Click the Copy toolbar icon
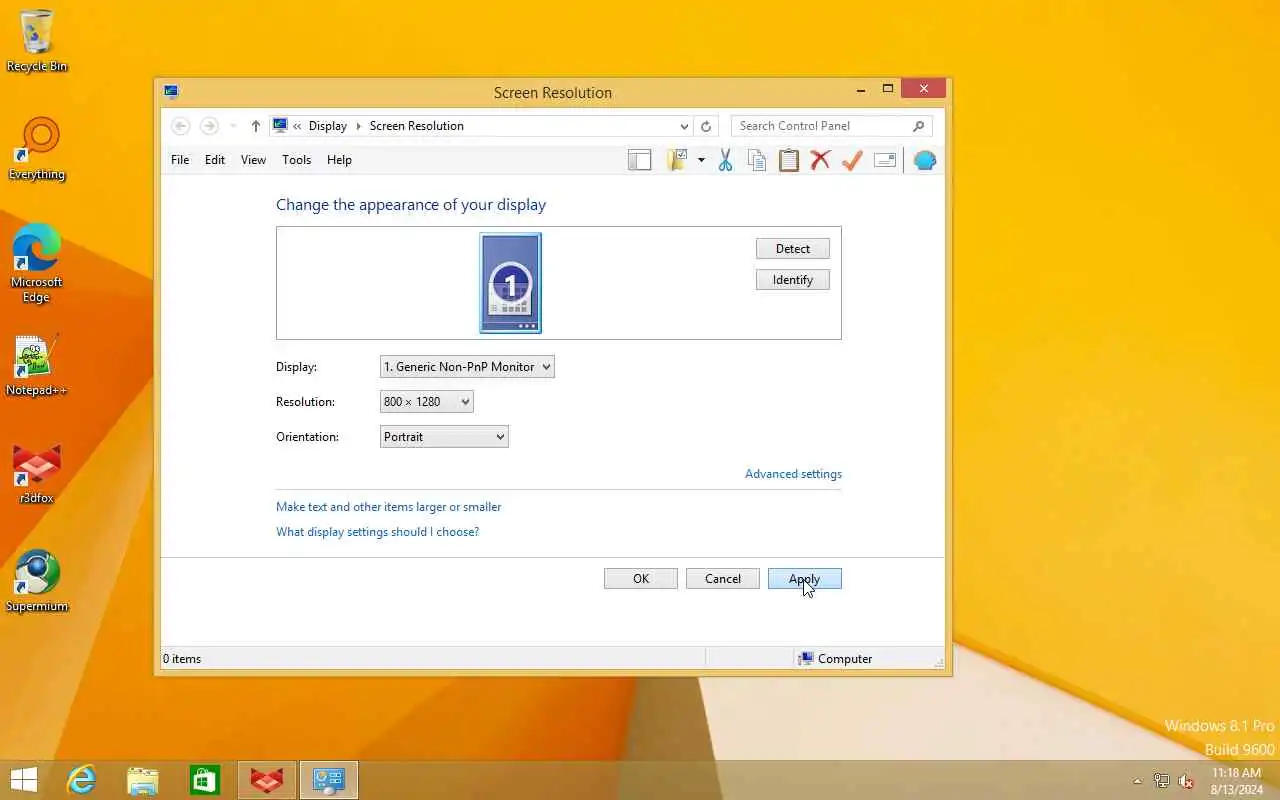This screenshot has width=1280, height=800. [x=757, y=160]
